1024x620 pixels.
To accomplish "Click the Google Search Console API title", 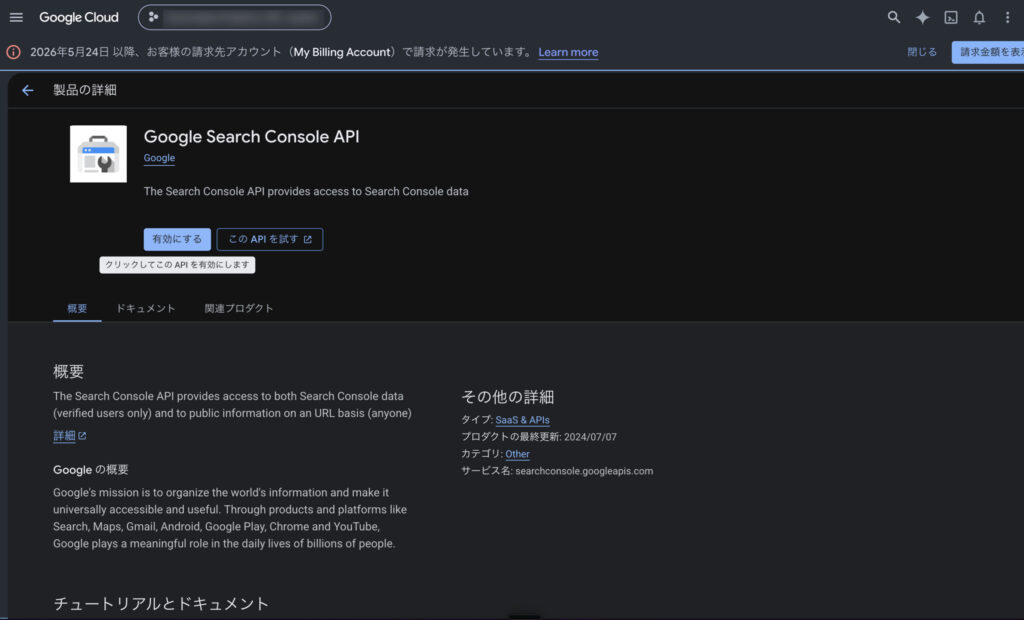I will coord(251,137).
